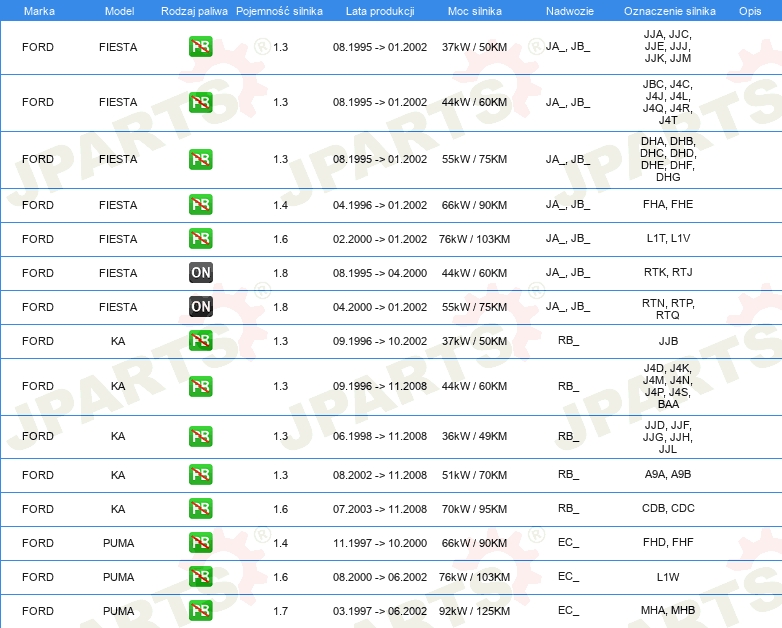Image resolution: width=782 pixels, height=628 pixels.
Task: Click the RTN, RTP, RTQ engine code cell
Action: pos(668,309)
